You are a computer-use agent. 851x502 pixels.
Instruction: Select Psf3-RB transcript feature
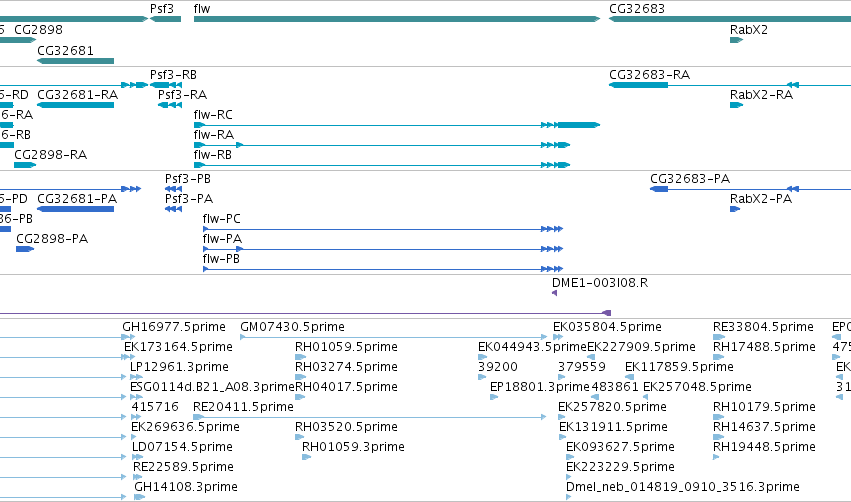click(x=166, y=85)
